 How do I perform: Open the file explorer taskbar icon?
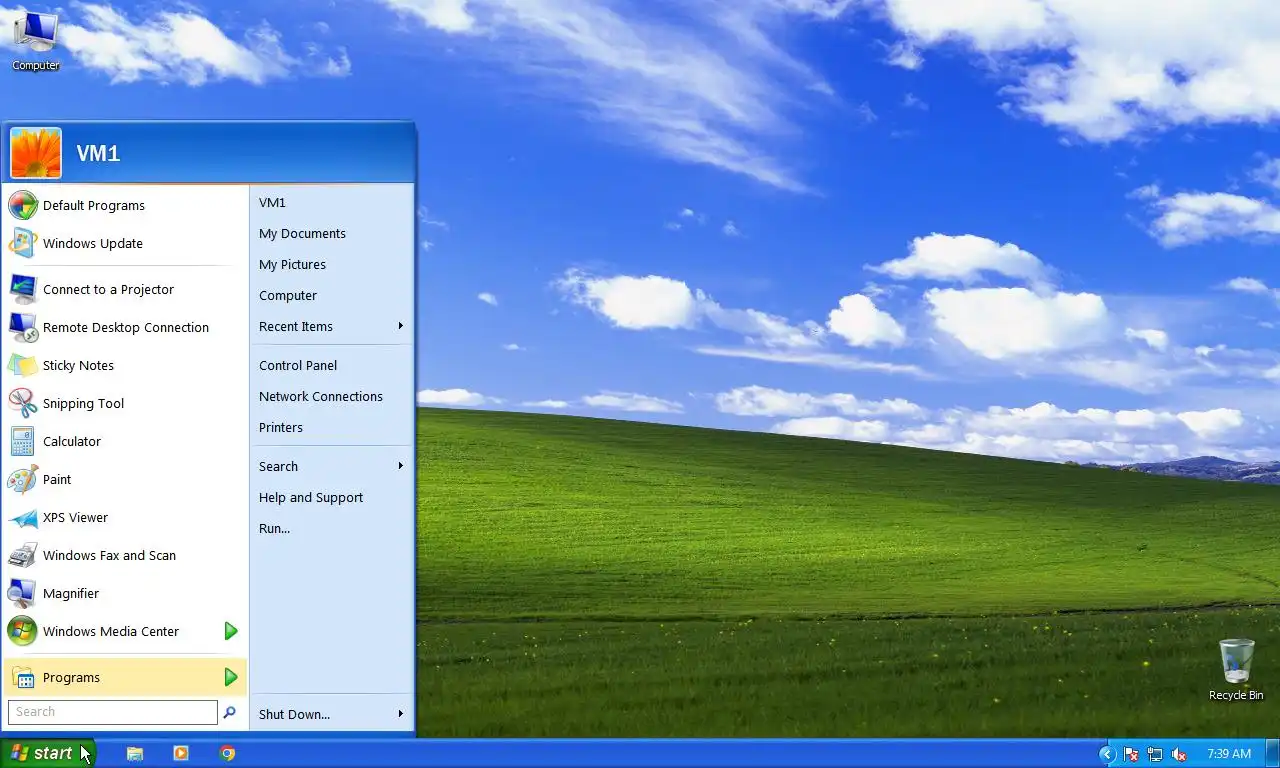click(x=135, y=754)
